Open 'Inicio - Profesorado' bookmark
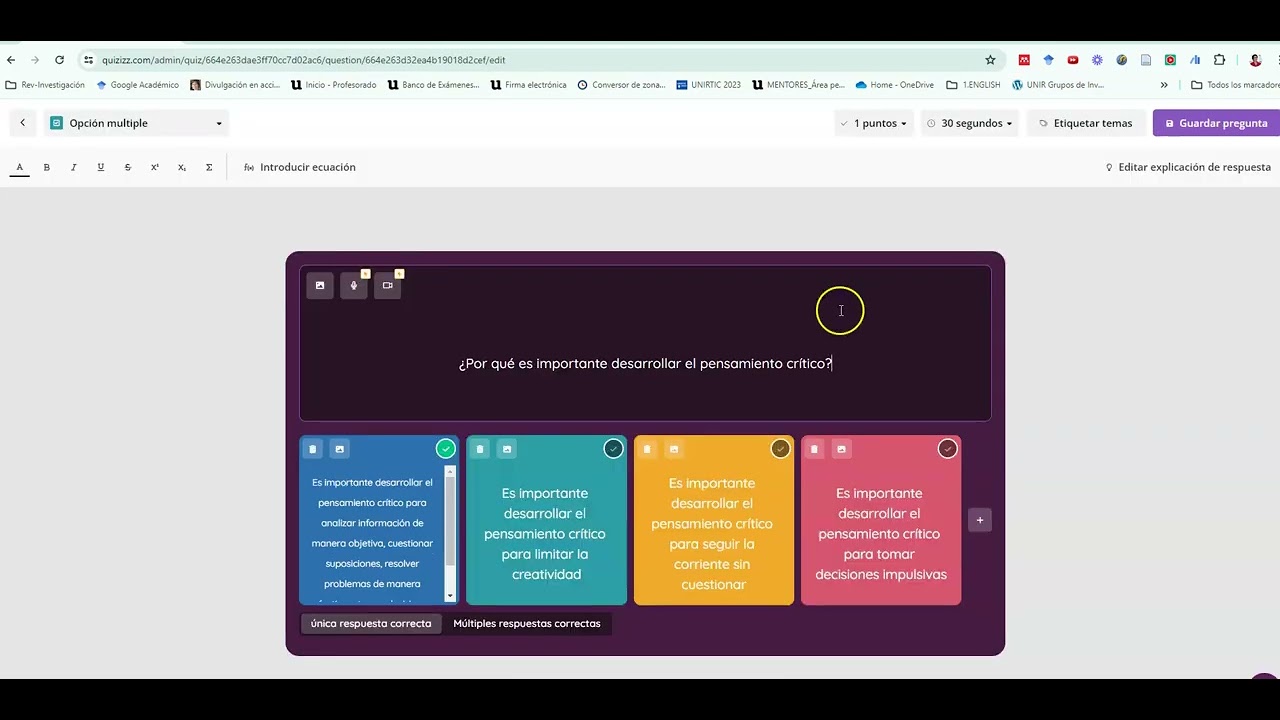The height and width of the screenshot is (720, 1280). tap(333, 85)
